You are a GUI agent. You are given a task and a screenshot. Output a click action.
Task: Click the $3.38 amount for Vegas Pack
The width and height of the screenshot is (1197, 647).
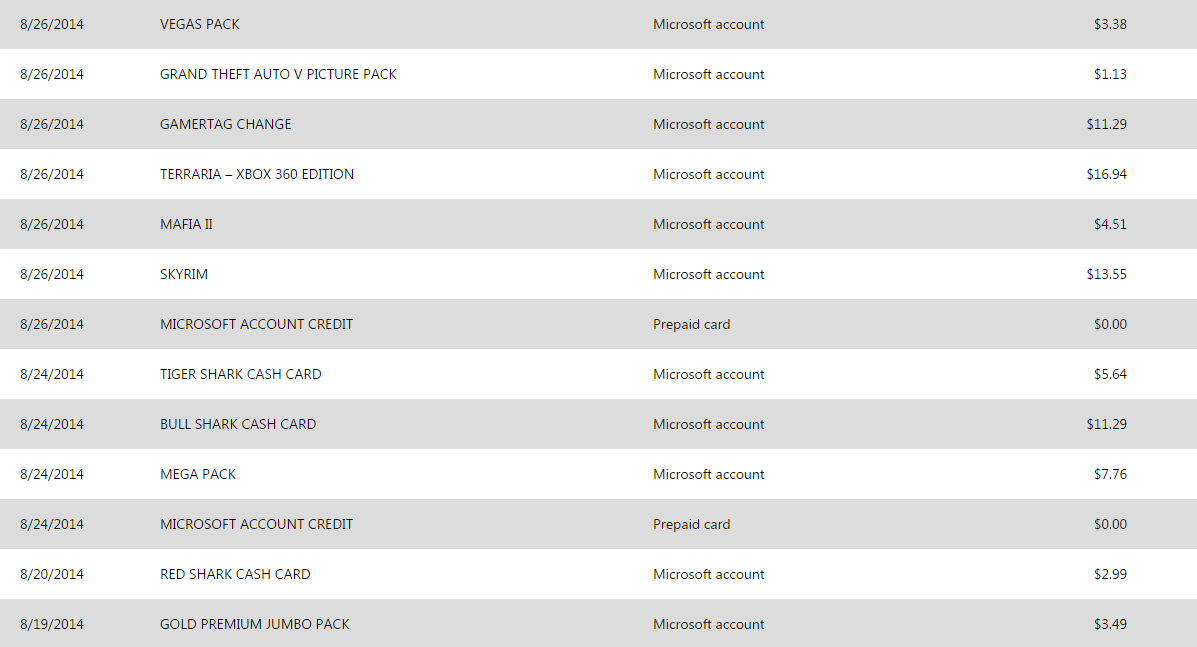pyautogui.click(x=1110, y=24)
